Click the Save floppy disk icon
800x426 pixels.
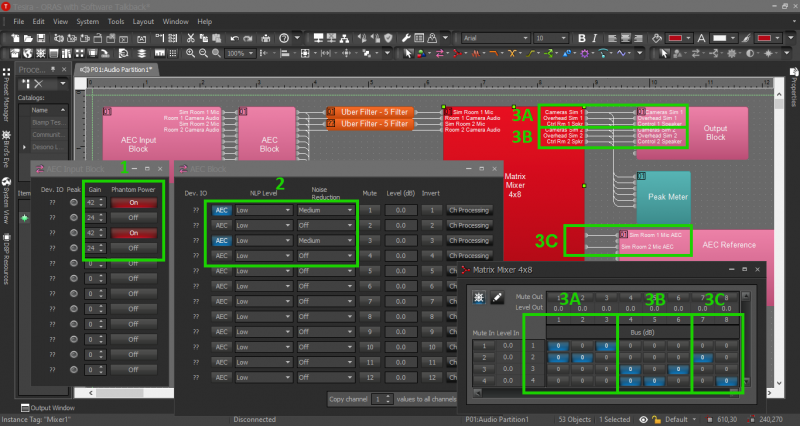tap(41, 38)
